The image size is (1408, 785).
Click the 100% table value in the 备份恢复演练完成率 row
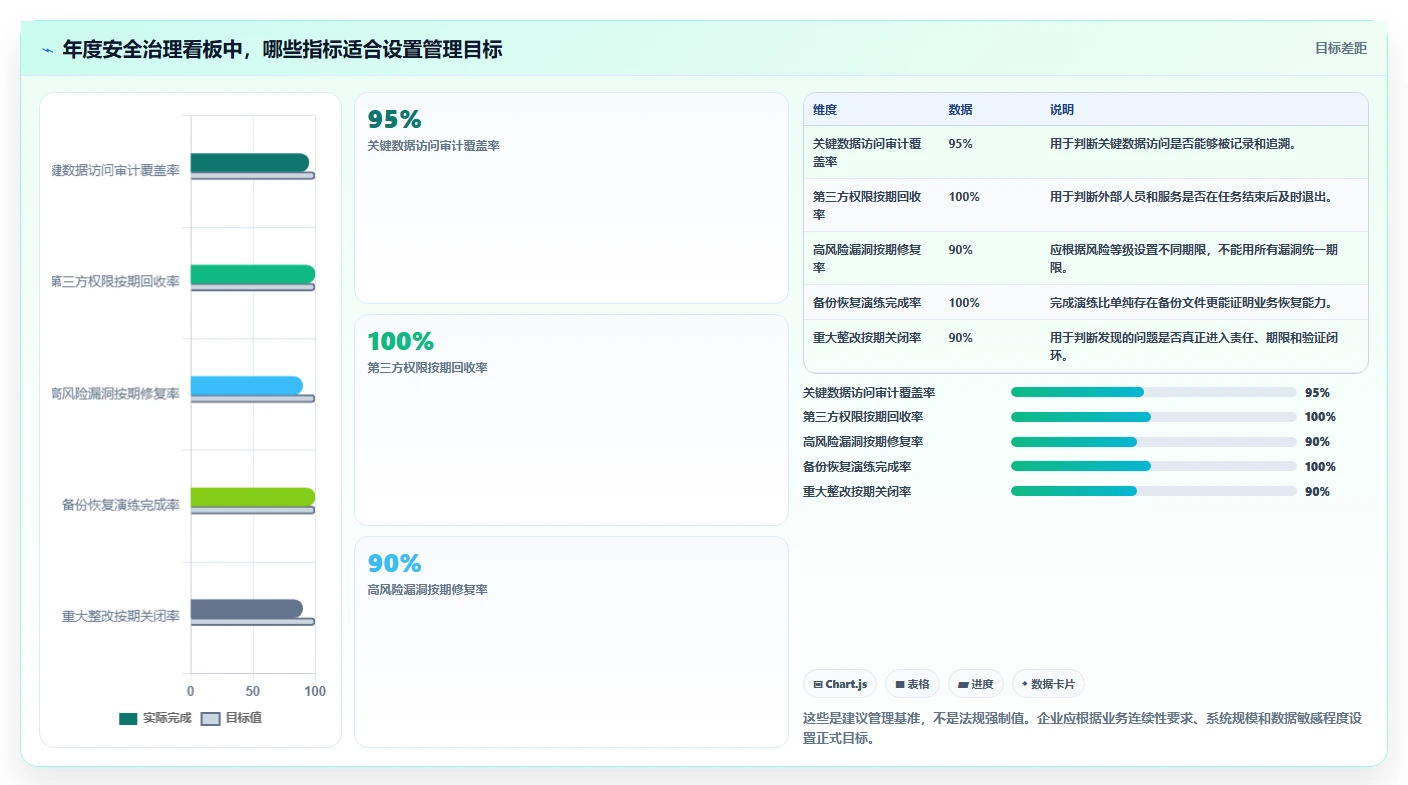pyautogui.click(x=964, y=302)
